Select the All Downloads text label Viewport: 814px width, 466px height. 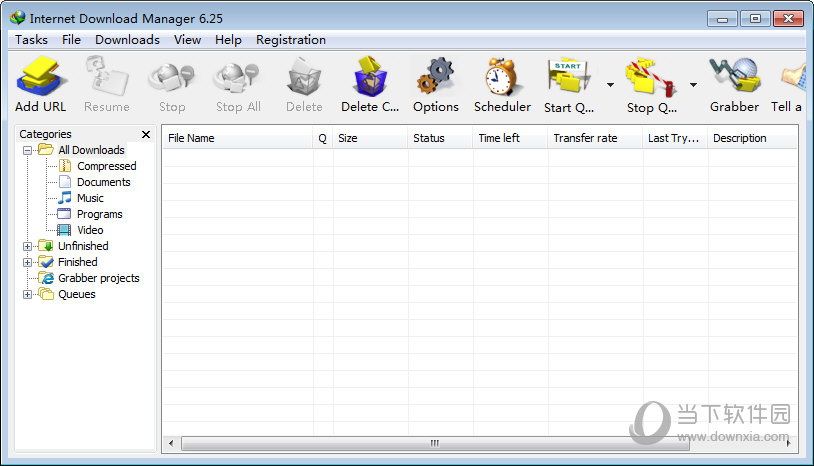click(91, 150)
